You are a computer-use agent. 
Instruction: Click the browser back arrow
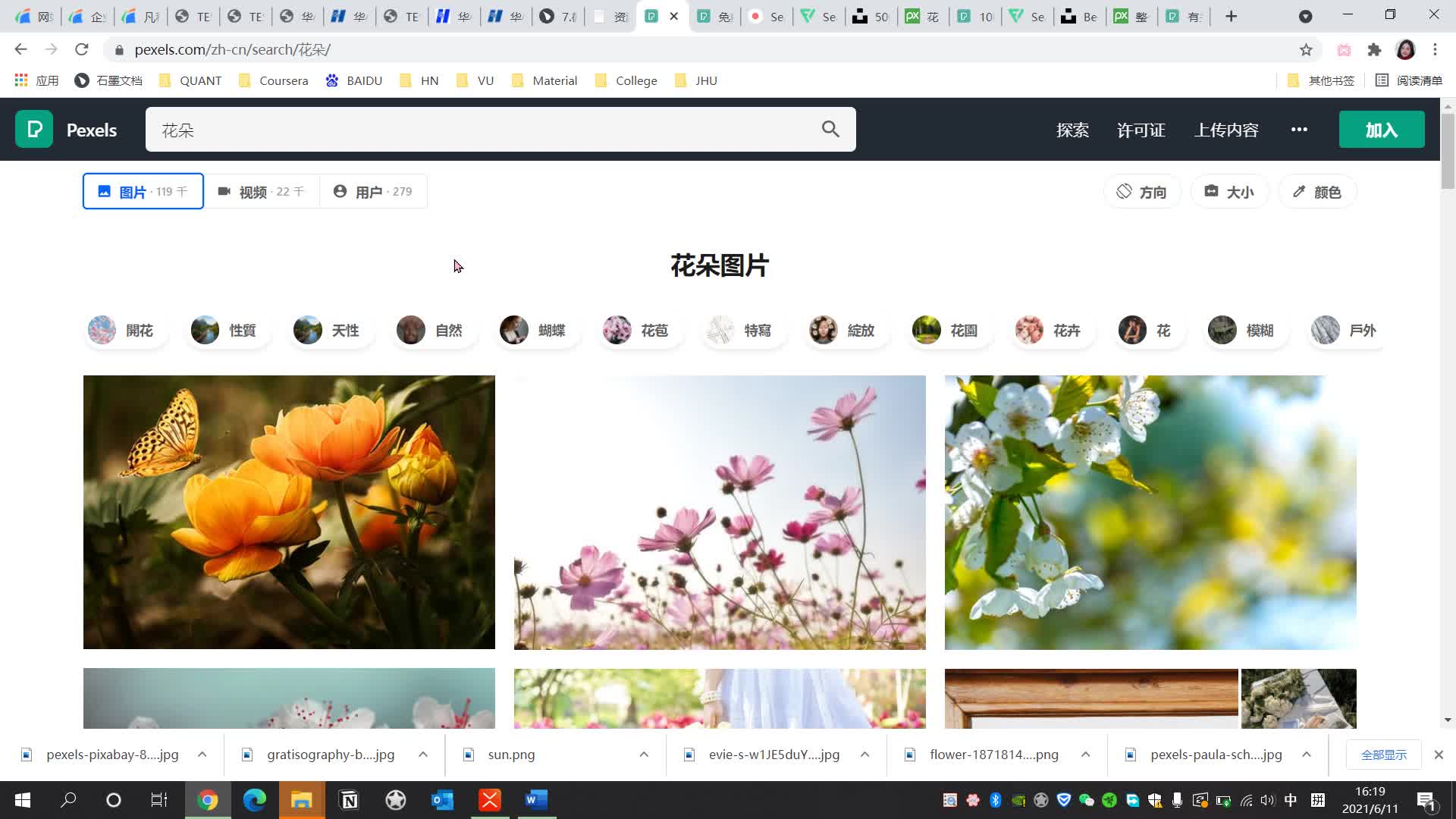[x=20, y=49]
